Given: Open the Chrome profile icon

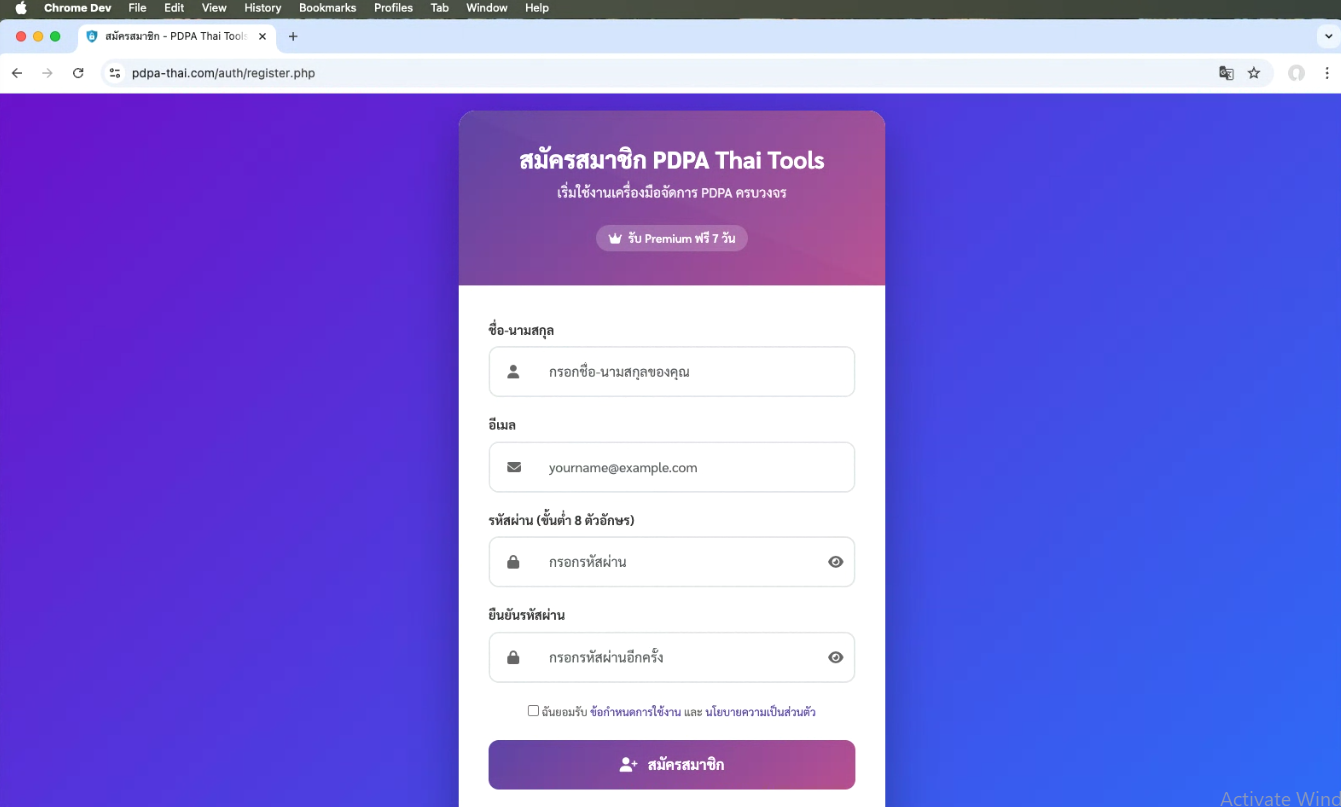Looking at the screenshot, I should tap(1296, 72).
